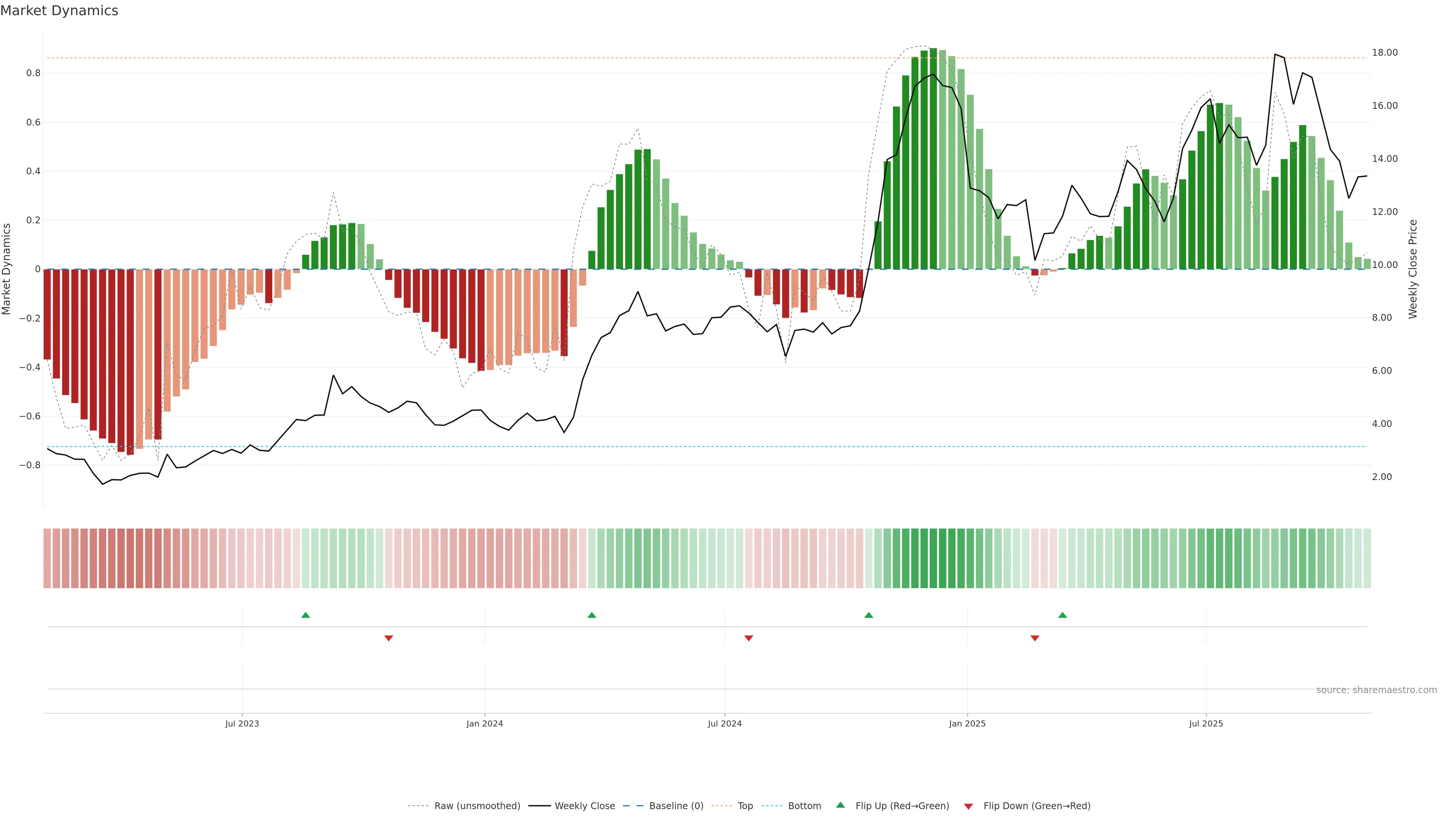1456x819 pixels.
Task: Toggle the Baseline (0) legend entry
Action: [676, 806]
